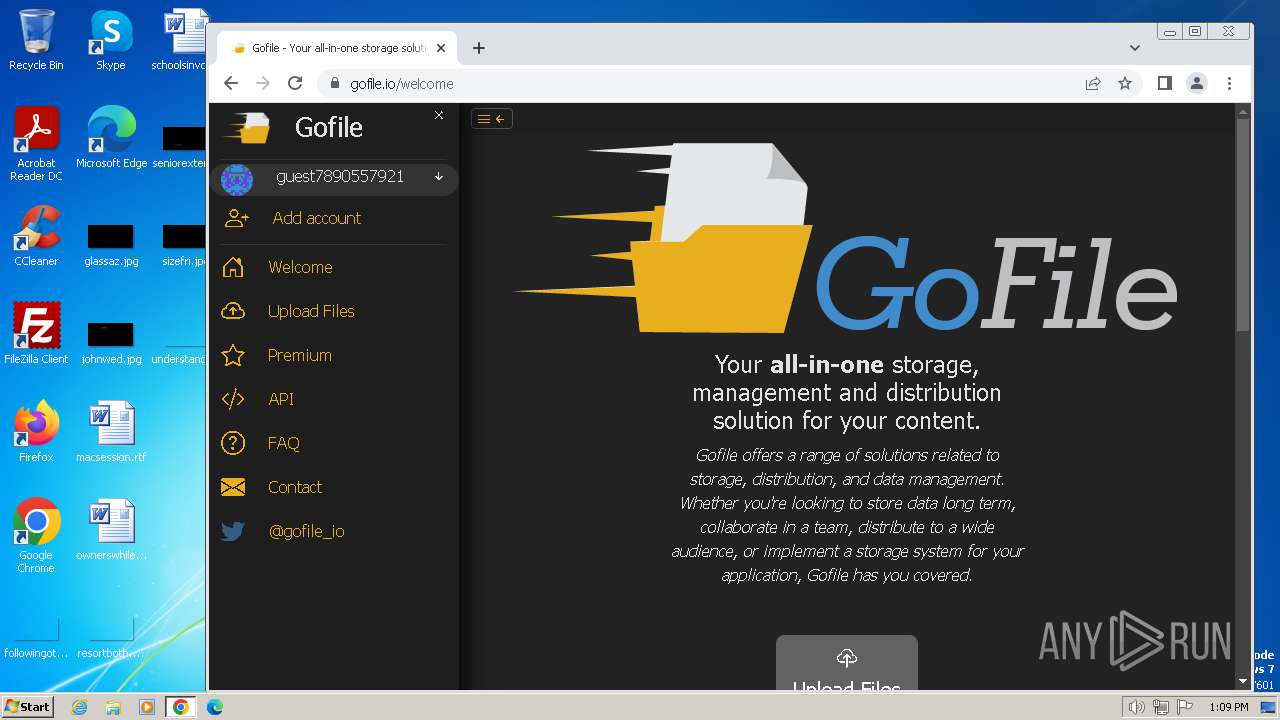Select the Contact menu entry
This screenshot has height=720, width=1280.
click(x=295, y=487)
